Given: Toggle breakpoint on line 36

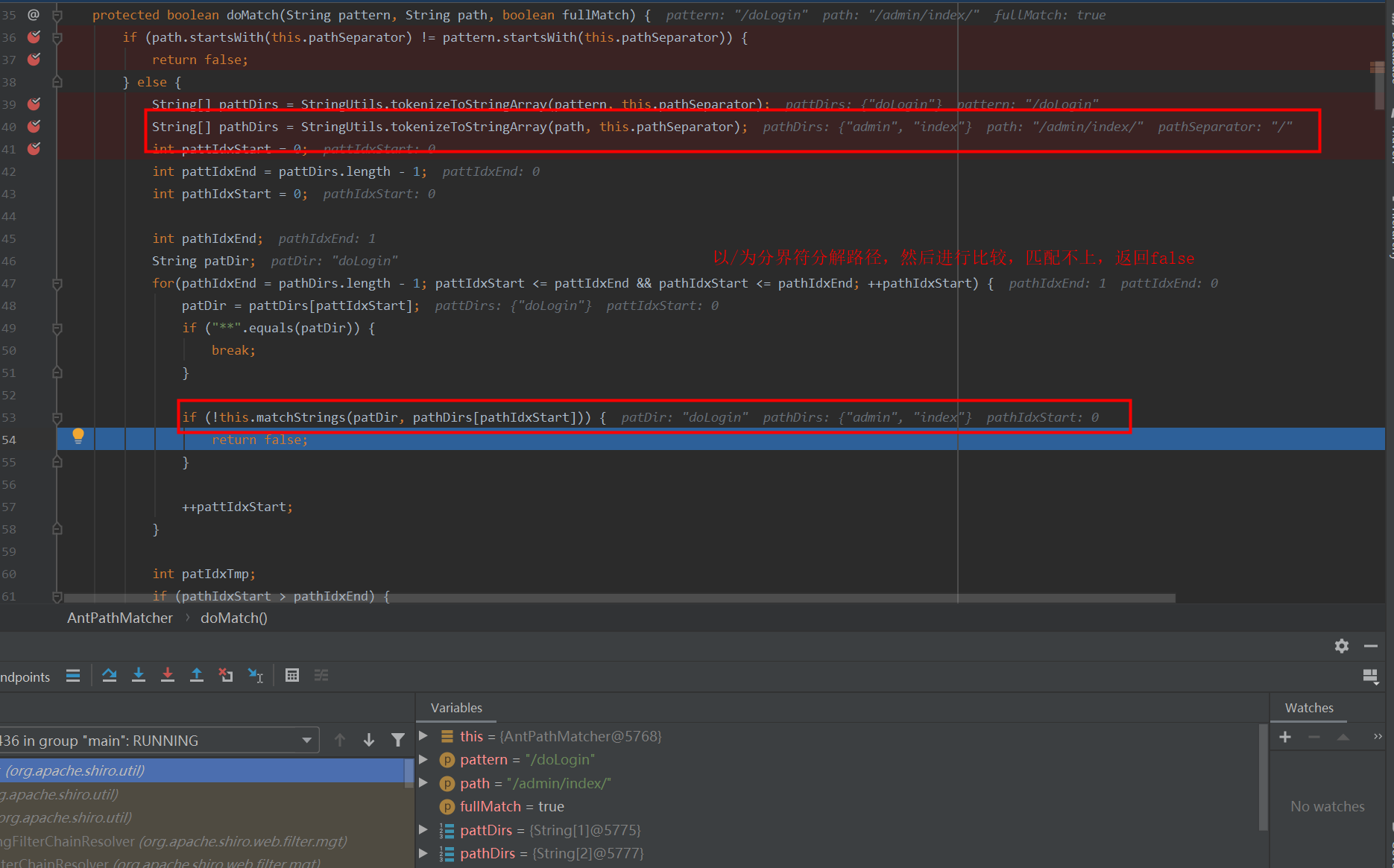Looking at the screenshot, I should 34,37.
